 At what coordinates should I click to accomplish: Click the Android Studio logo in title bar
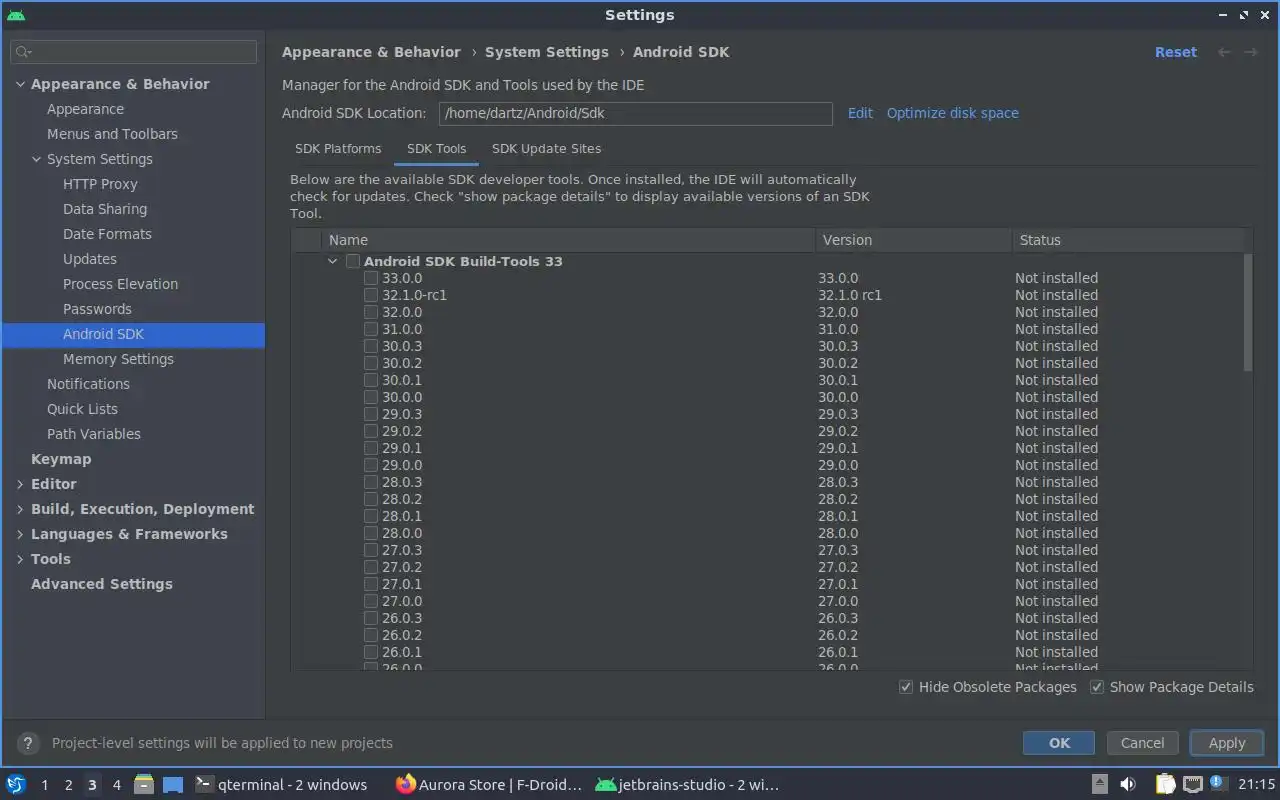tap(15, 15)
